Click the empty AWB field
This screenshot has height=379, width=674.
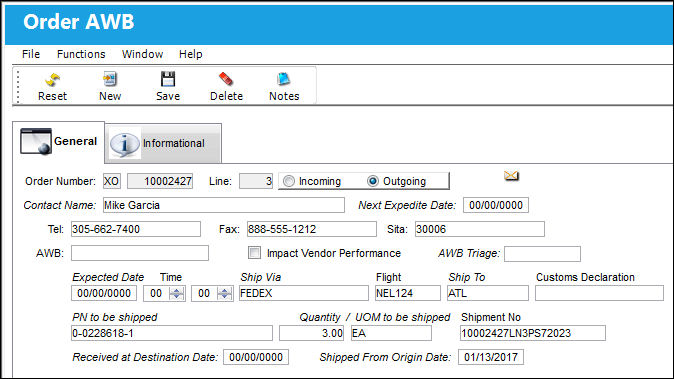(140, 253)
